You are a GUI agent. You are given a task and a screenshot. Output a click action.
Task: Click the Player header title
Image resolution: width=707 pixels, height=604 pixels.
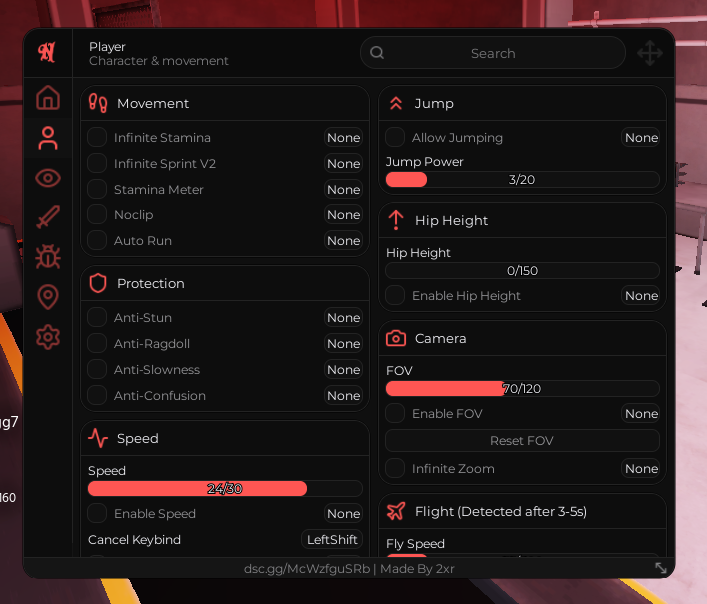pyautogui.click(x=107, y=46)
